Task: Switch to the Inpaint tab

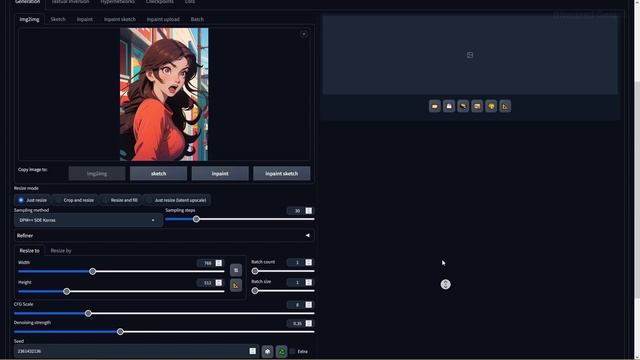Action: pyautogui.click(x=84, y=19)
